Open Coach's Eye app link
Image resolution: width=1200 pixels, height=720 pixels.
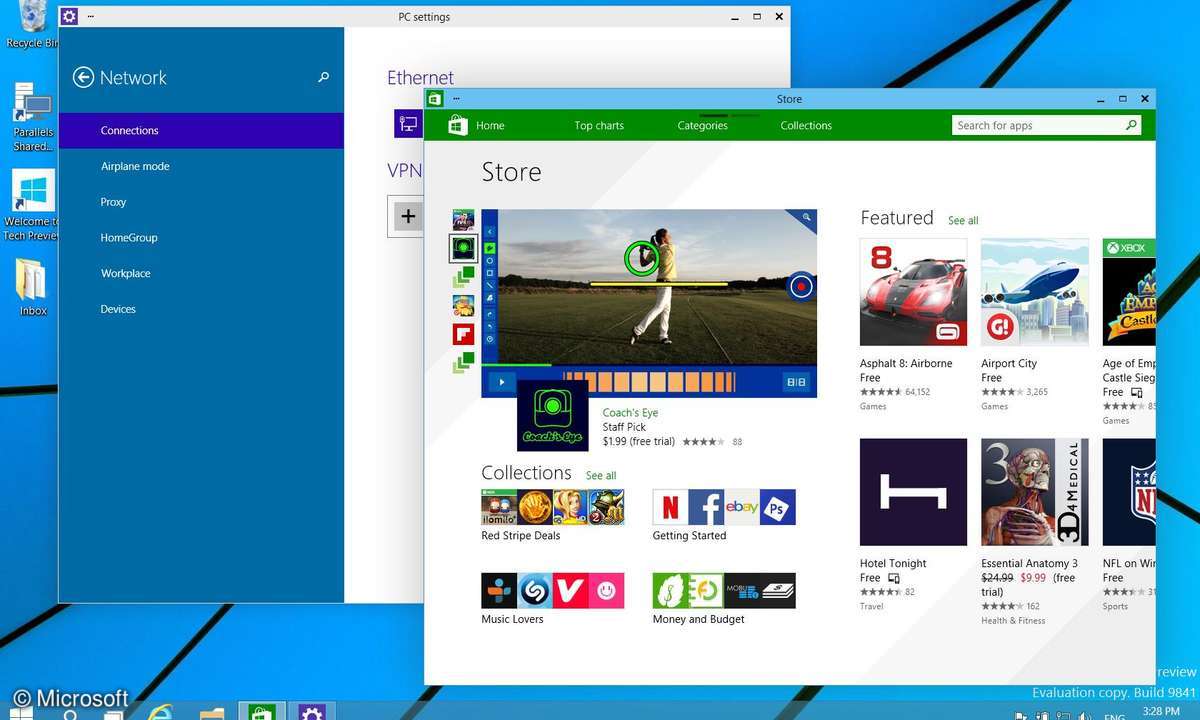coord(630,412)
